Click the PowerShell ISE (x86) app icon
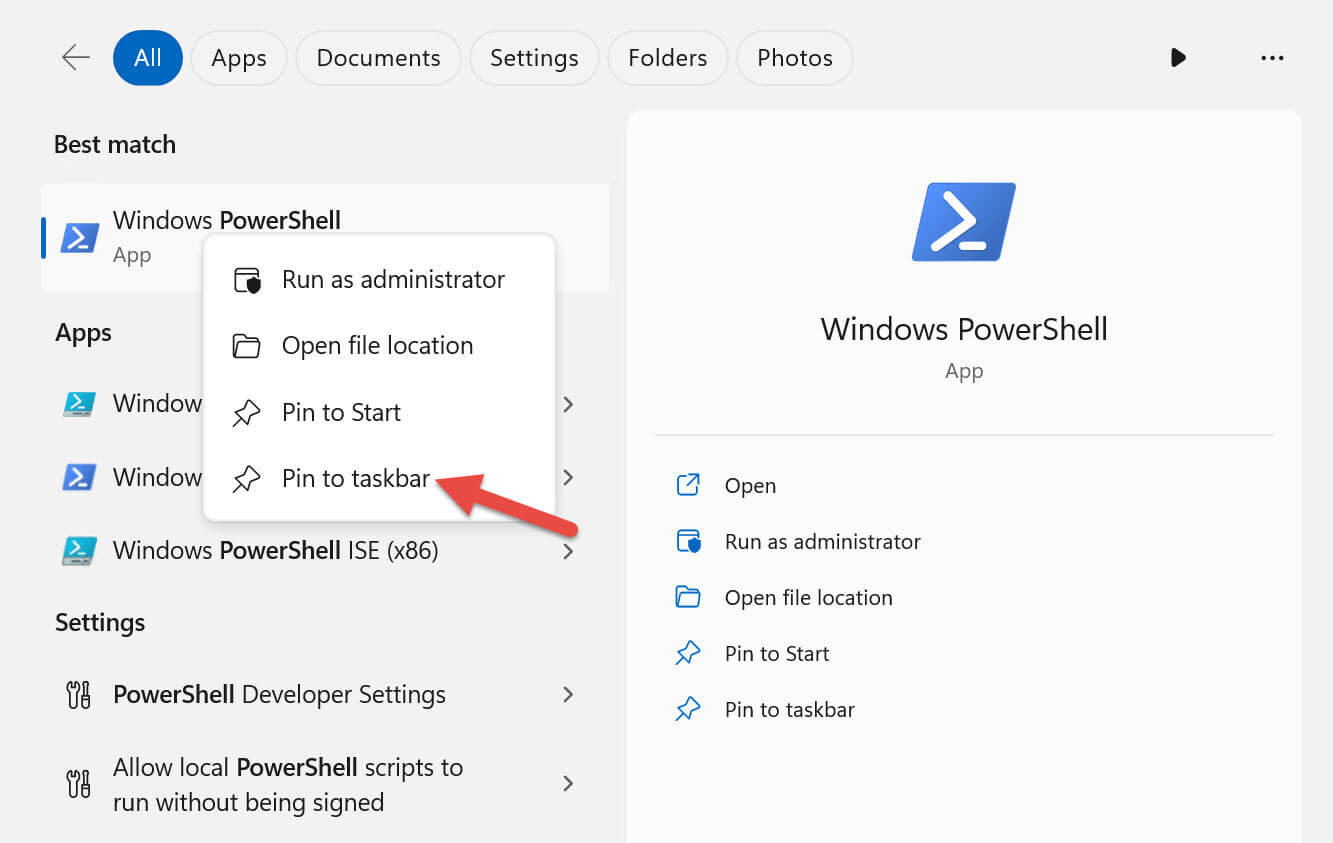1333x843 pixels. pos(79,550)
